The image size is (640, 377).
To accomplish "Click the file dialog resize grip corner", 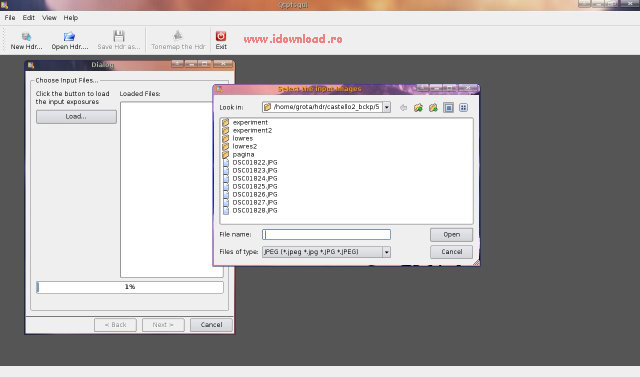I will [x=476, y=263].
